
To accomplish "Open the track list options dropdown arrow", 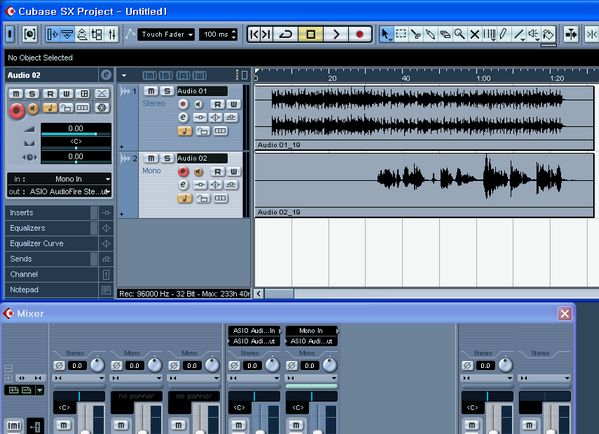I will [124, 75].
